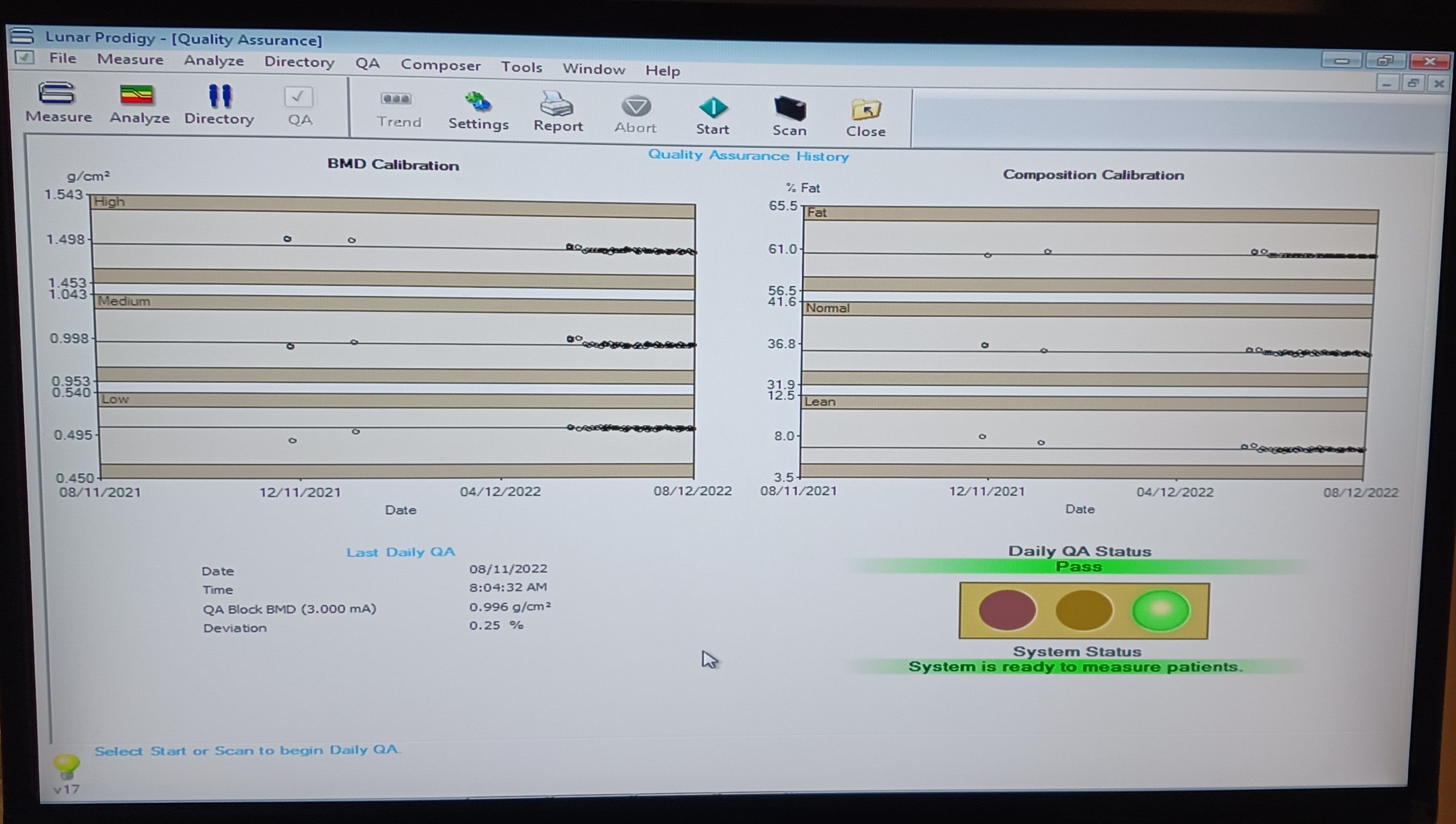The height and width of the screenshot is (824, 1456).
Task: Click the green status light
Action: point(1161,610)
